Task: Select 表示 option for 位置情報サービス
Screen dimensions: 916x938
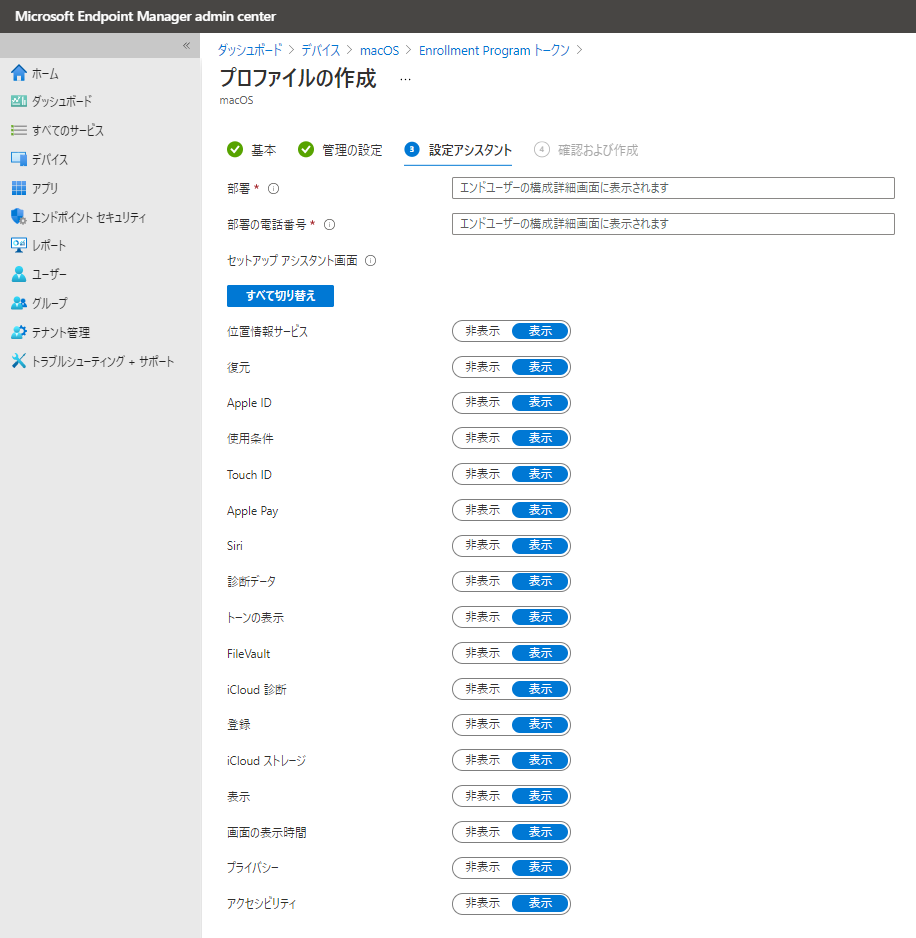Action: [x=540, y=331]
